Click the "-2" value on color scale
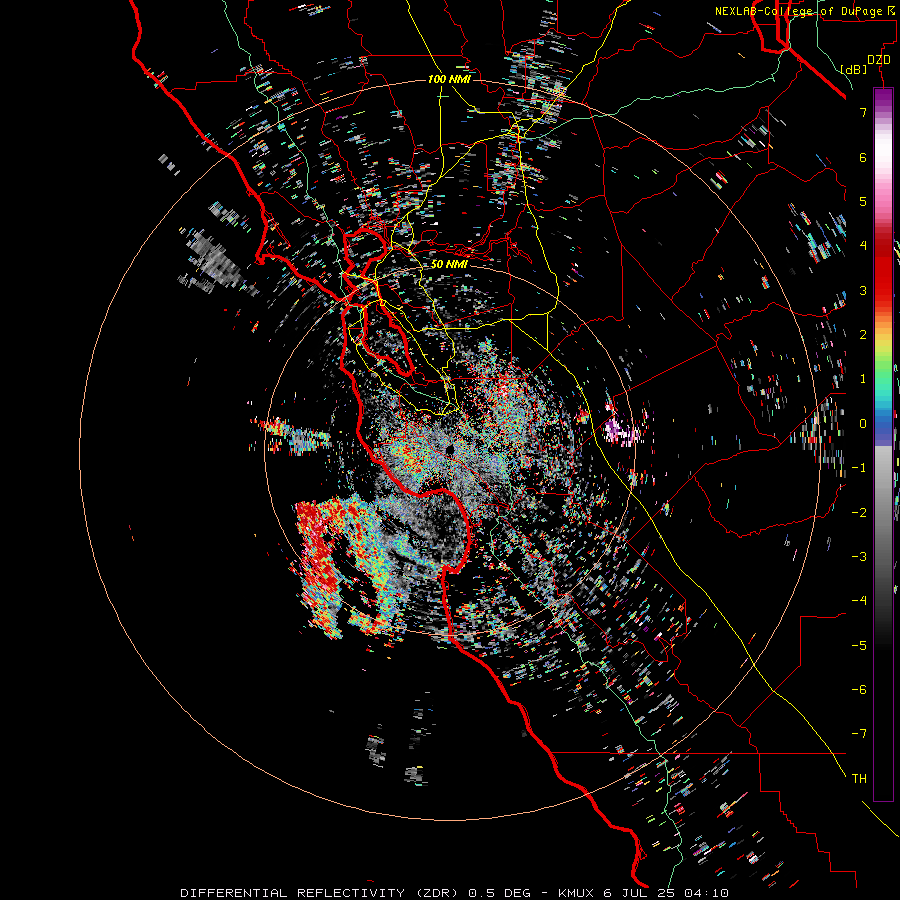This screenshot has width=900, height=900. tap(859, 513)
